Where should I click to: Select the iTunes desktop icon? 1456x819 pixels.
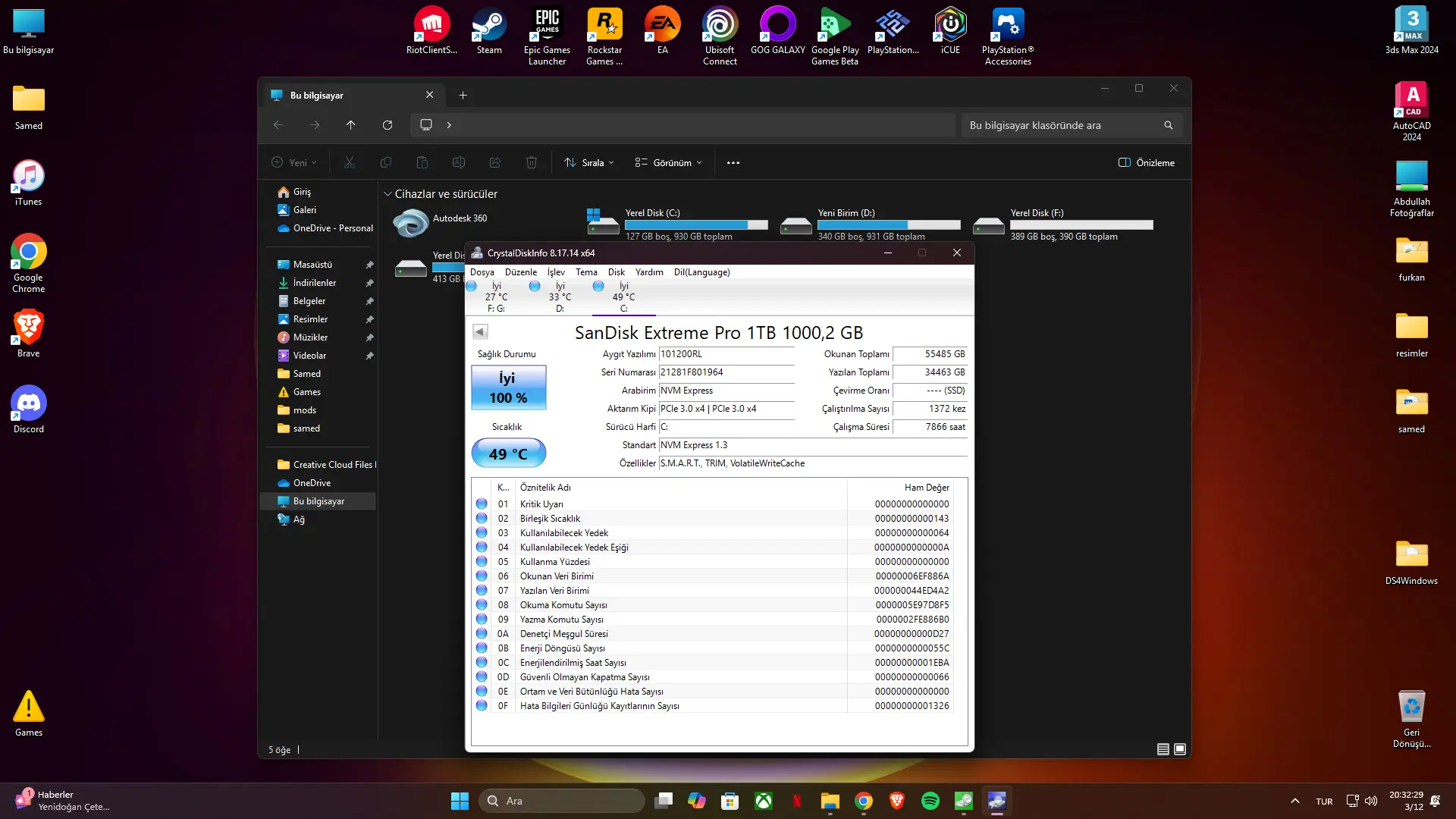coord(29,183)
